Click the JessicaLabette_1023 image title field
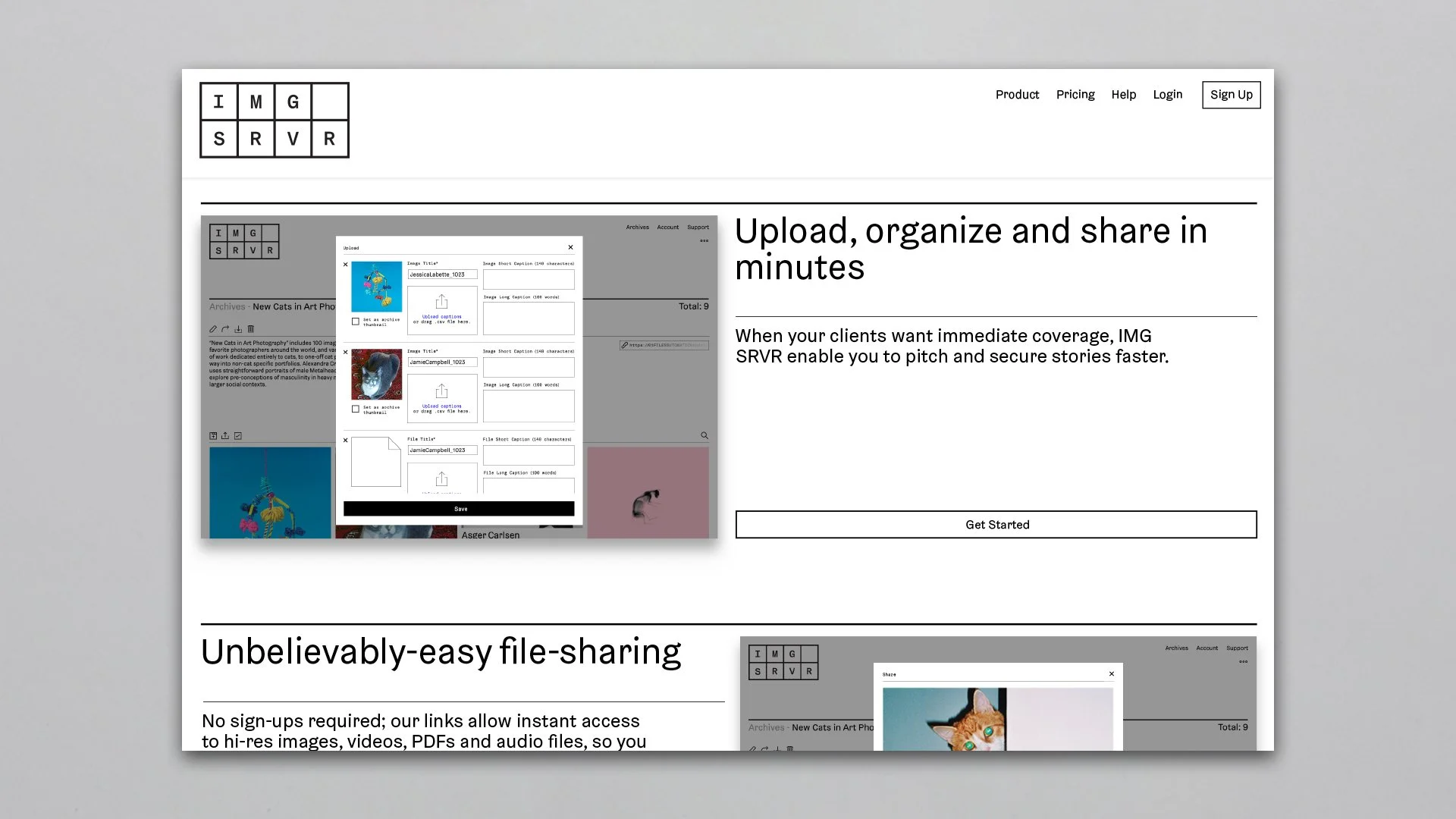 point(442,275)
